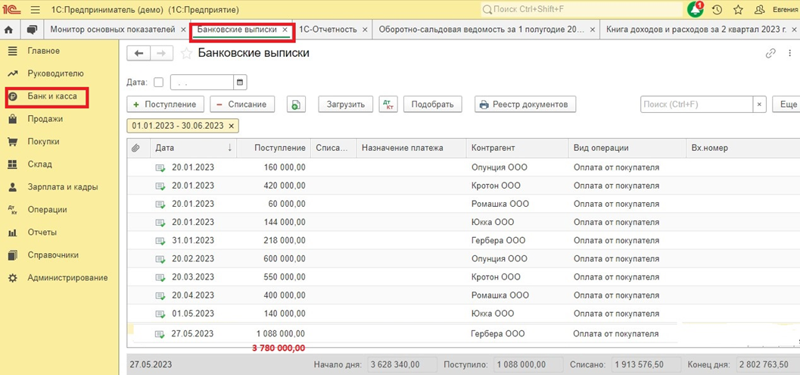Open the date calendar picker
The width and height of the screenshot is (800, 375).
240,82
